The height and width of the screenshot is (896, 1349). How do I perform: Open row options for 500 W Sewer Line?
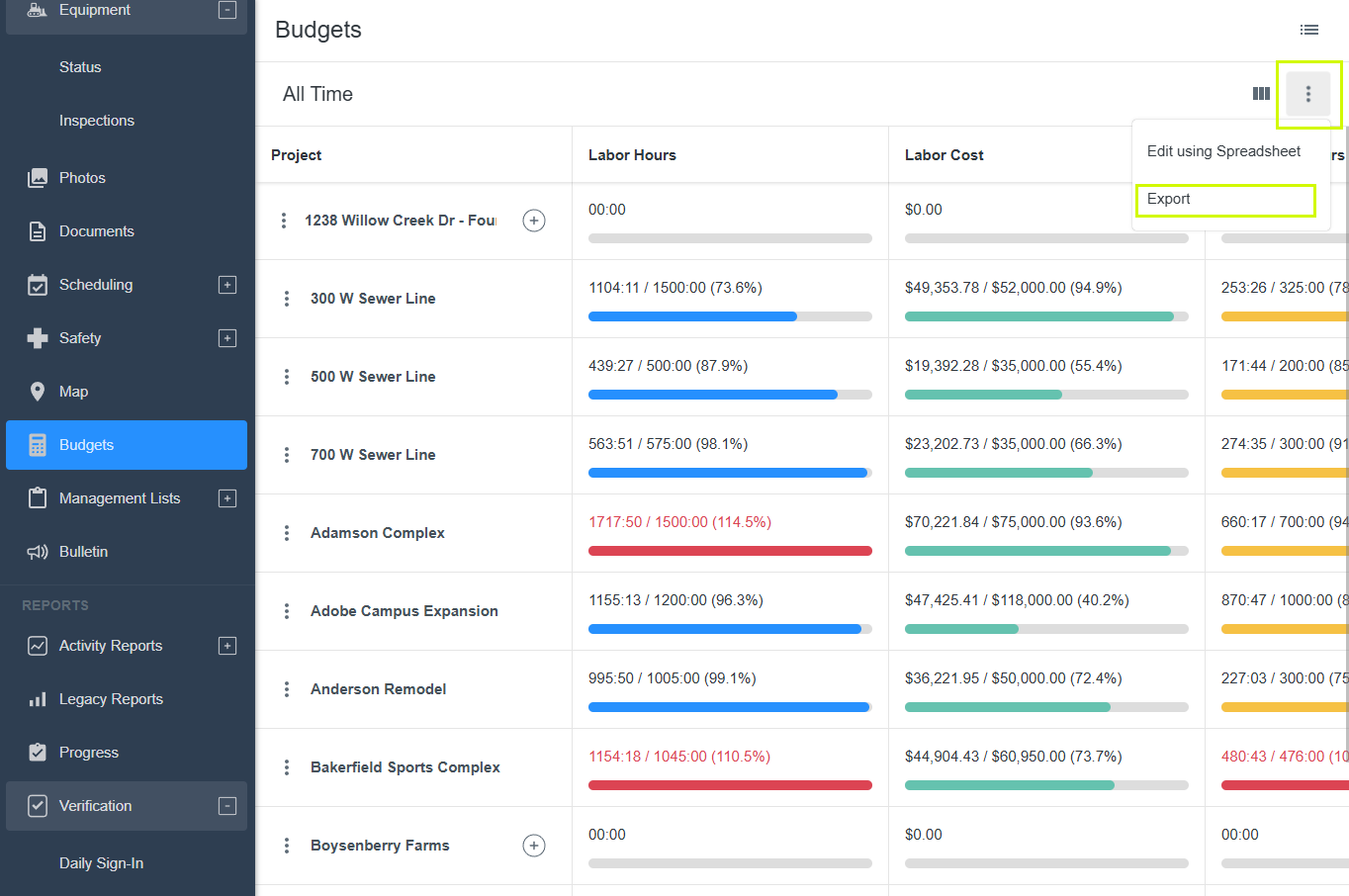click(287, 377)
